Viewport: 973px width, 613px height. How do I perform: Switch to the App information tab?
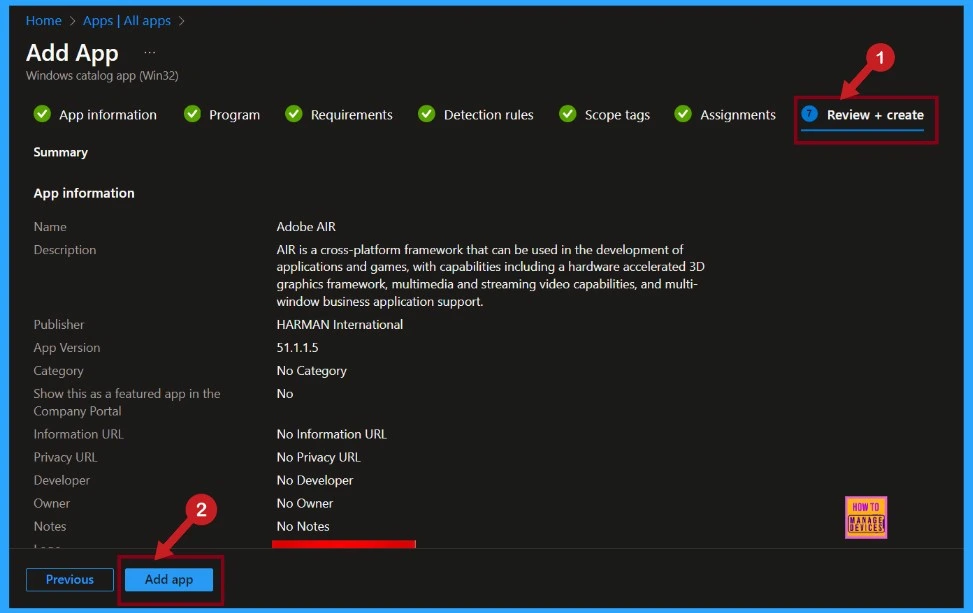[x=108, y=115]
